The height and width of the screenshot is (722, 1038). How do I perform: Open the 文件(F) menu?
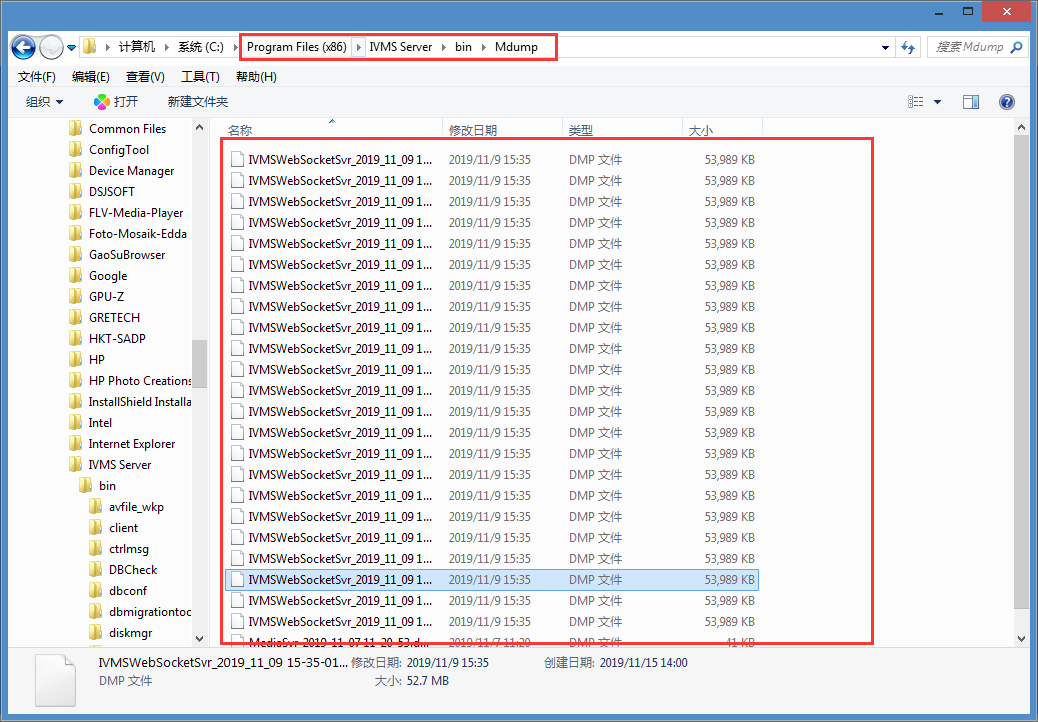pyautogui.click(x=36, y=77)
